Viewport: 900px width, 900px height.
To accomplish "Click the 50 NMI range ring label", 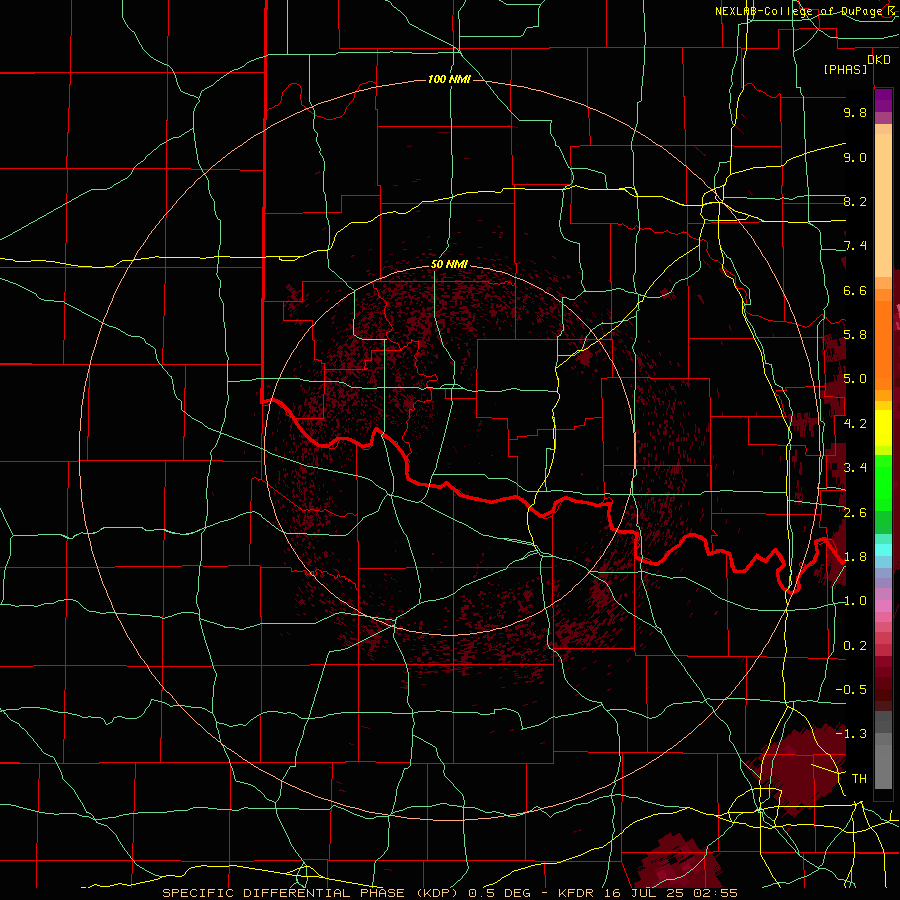I will click(449, 264).
